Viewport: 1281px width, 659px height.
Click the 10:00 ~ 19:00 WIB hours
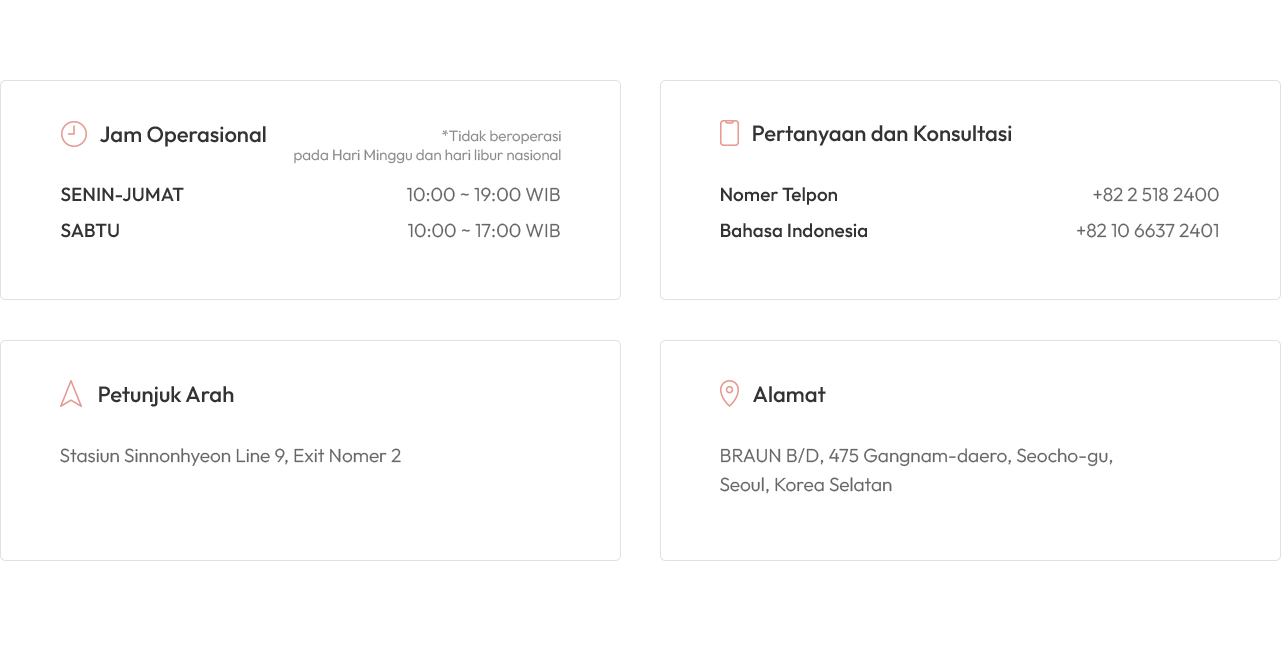pyautogui.click(x=483, y=195)
